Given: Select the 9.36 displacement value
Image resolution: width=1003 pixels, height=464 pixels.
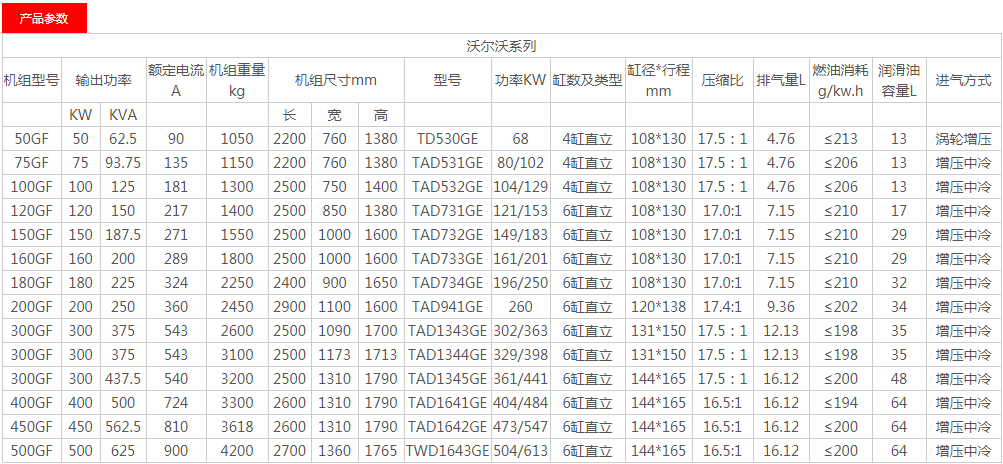Looking at the screenshot, I should tap(780, 307).
